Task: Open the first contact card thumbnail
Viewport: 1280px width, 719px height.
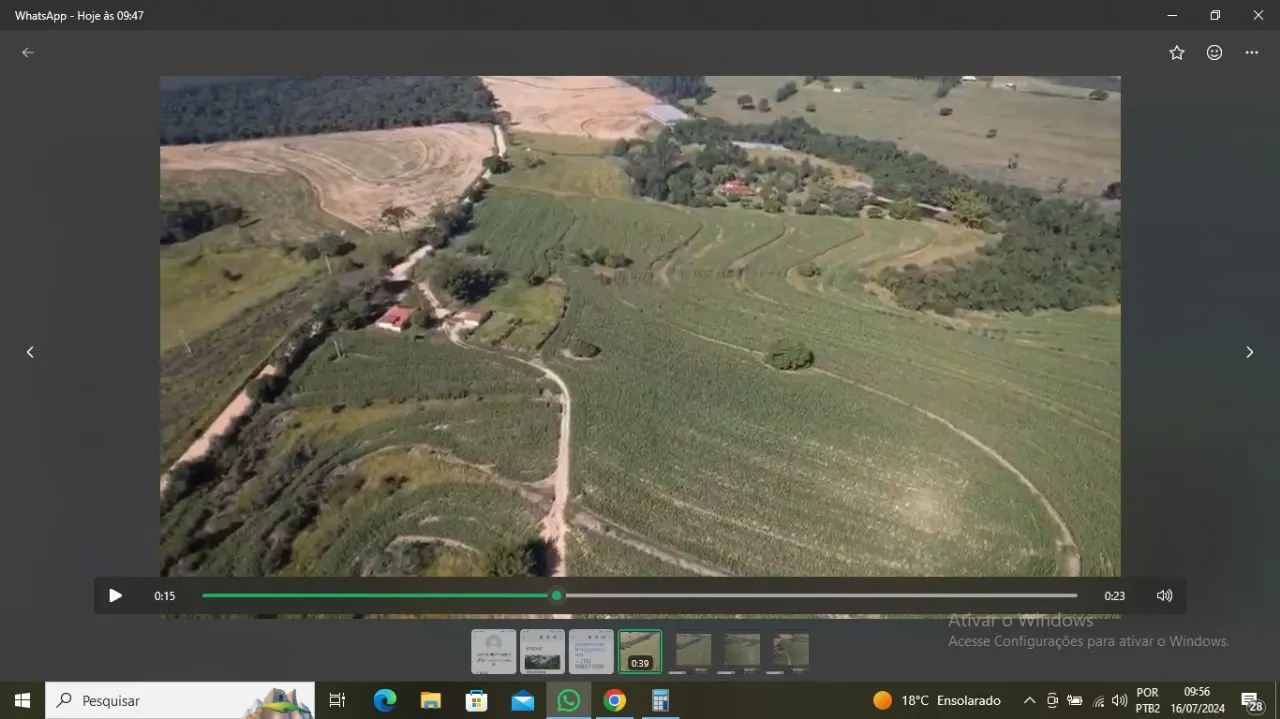Action: click(x=494, y=651)
